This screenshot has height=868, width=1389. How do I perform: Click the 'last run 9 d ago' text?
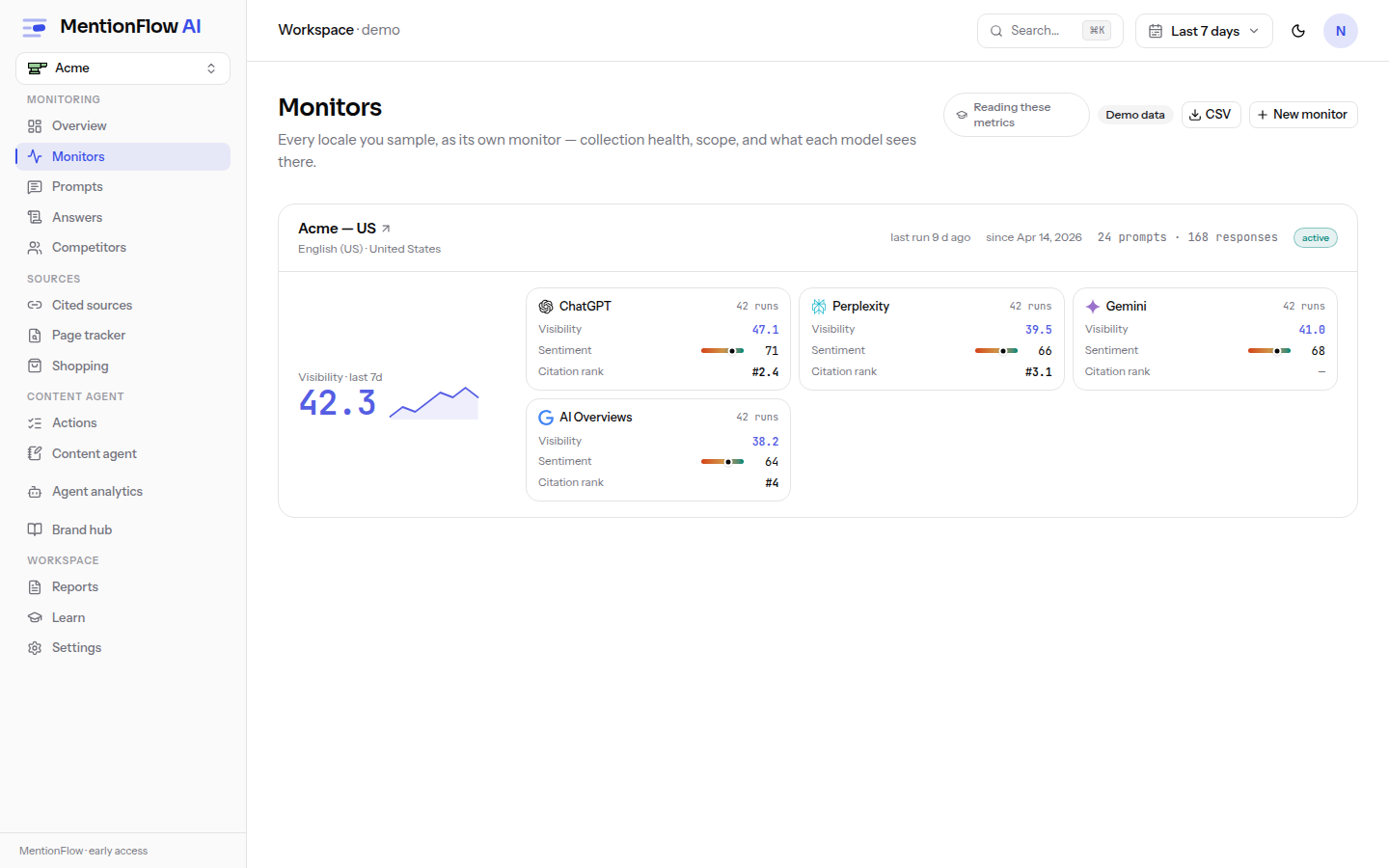pos(930,237)
